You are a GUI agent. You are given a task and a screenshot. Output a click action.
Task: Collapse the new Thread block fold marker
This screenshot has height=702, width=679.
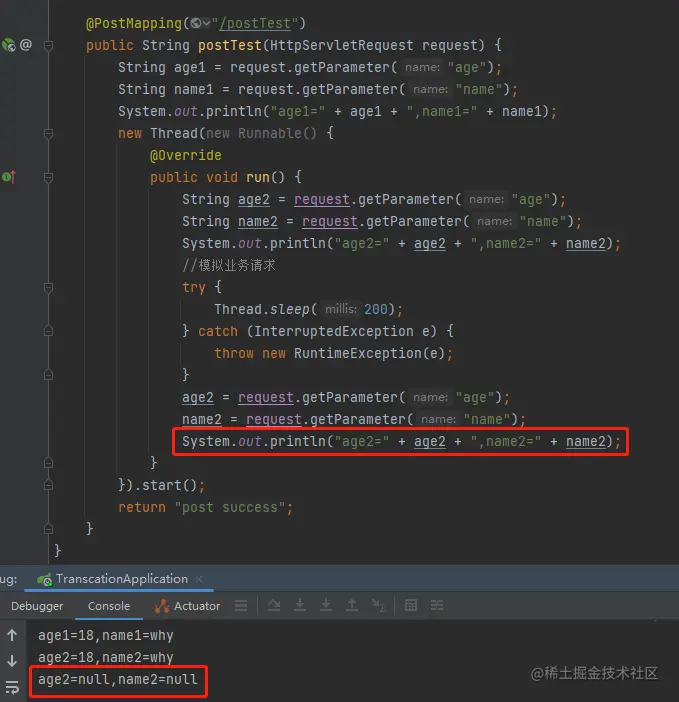pos(49,133)
